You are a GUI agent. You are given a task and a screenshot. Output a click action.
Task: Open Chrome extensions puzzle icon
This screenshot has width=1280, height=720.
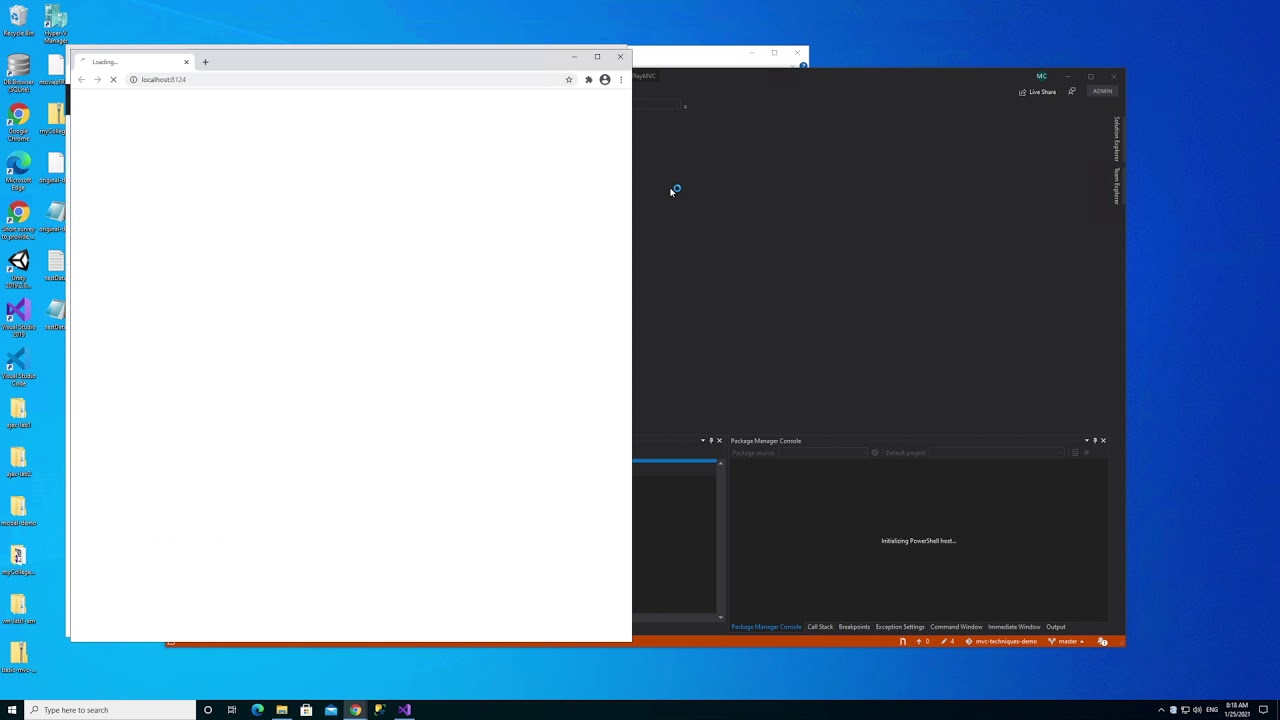(x=588, y=79)
